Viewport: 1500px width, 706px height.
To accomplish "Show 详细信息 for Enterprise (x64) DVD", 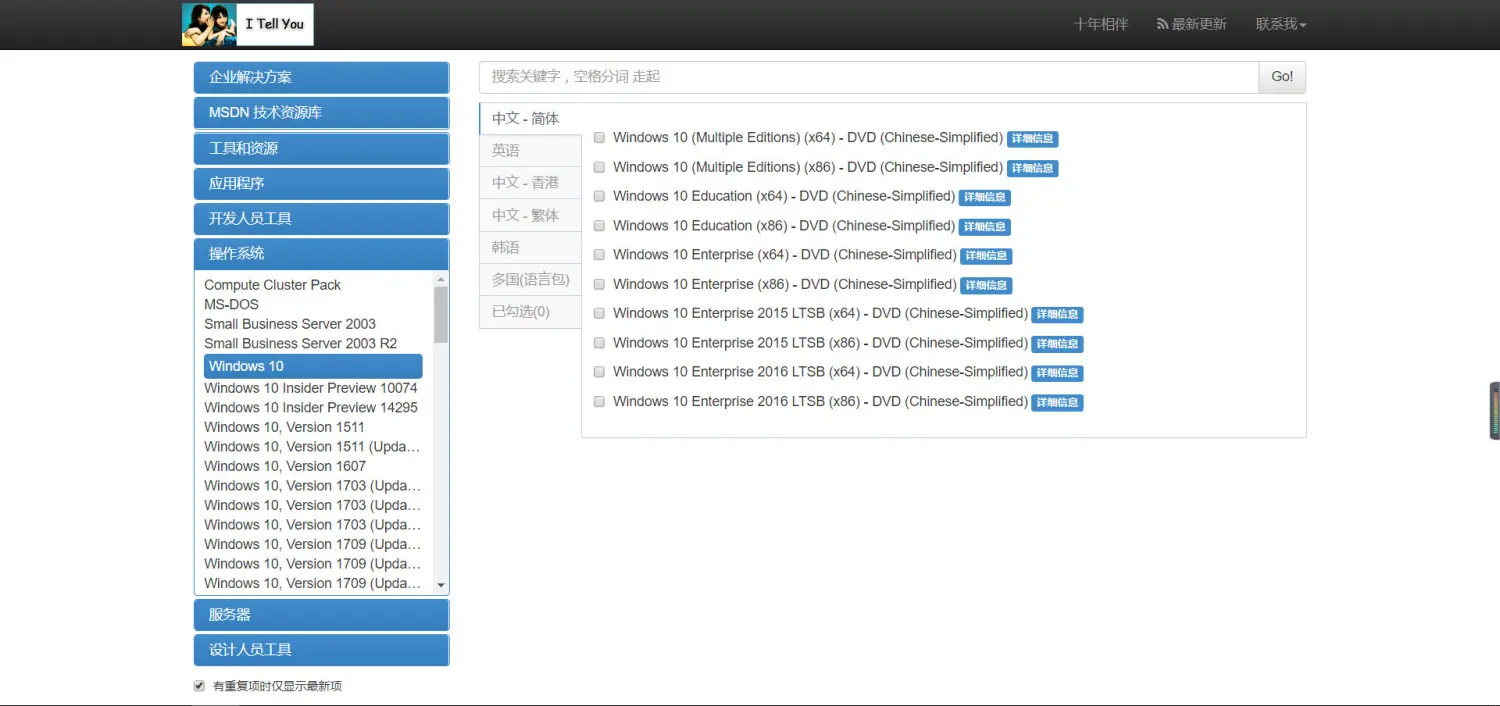I will click(986, 256).
